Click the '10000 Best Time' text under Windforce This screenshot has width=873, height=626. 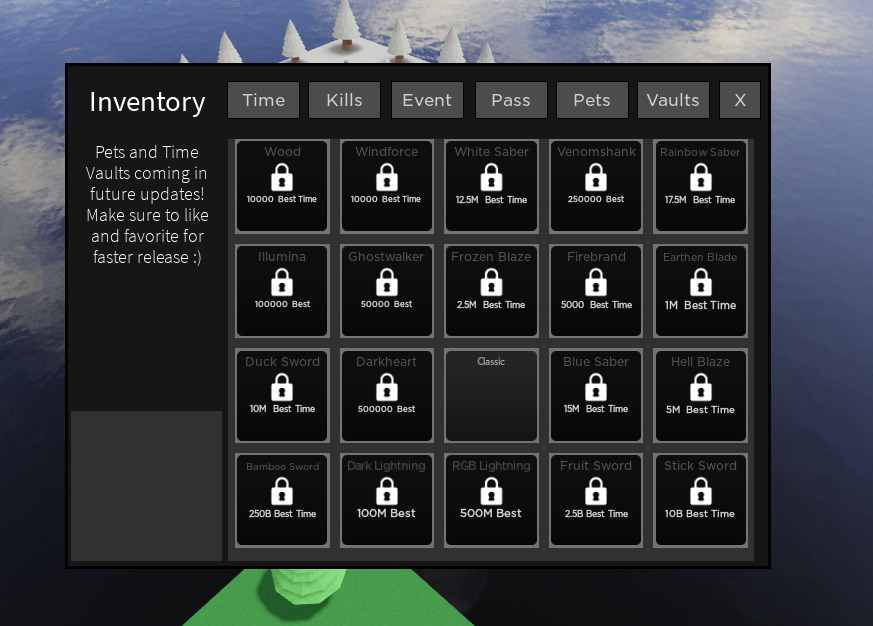pos(386,199)
